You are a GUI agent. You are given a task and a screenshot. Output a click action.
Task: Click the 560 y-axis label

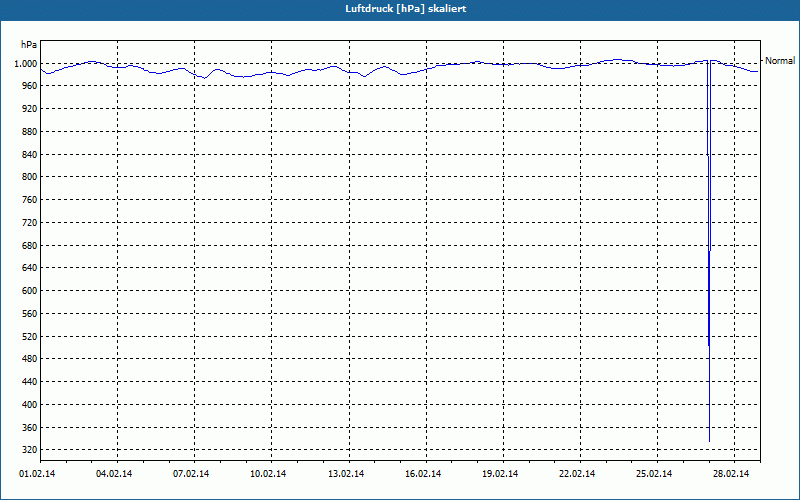[30, 314]
